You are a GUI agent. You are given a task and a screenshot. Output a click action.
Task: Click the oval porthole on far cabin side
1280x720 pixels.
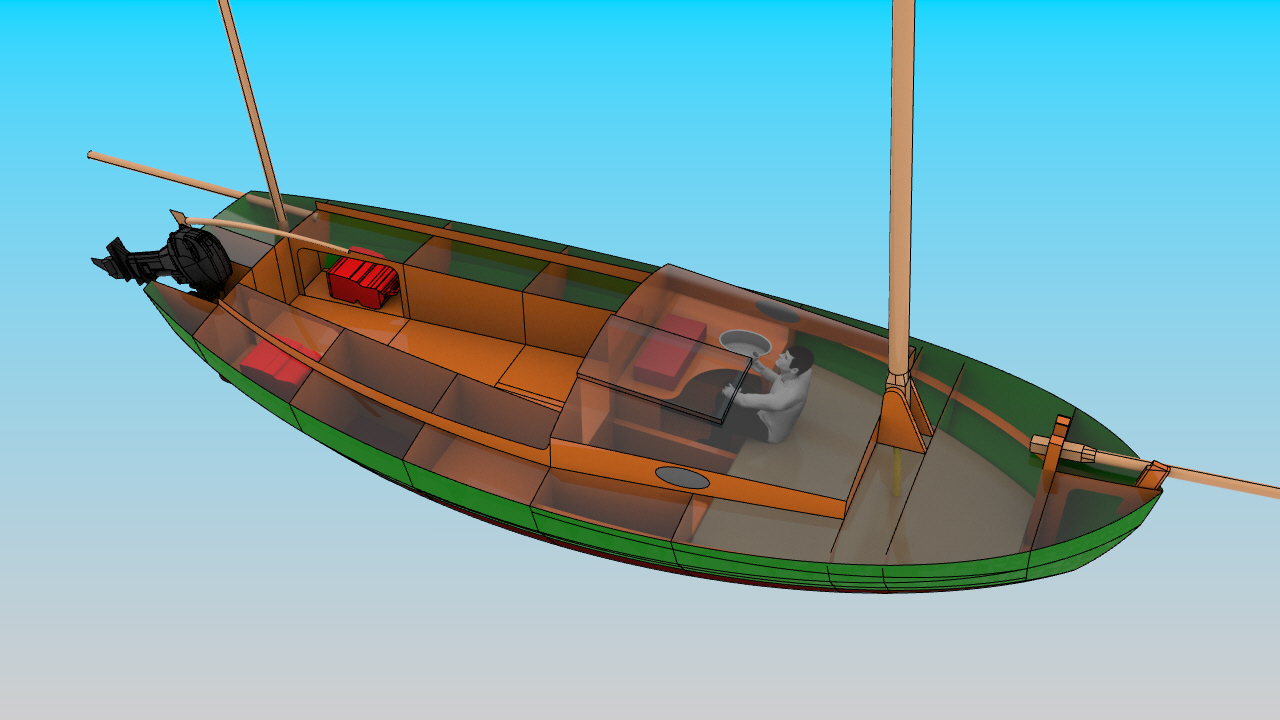(777, 312)
